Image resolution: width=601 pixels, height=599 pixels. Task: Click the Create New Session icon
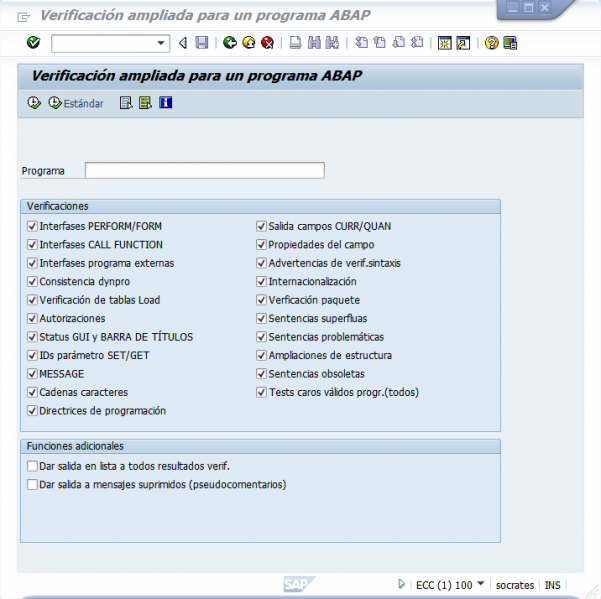coord(445,43)
